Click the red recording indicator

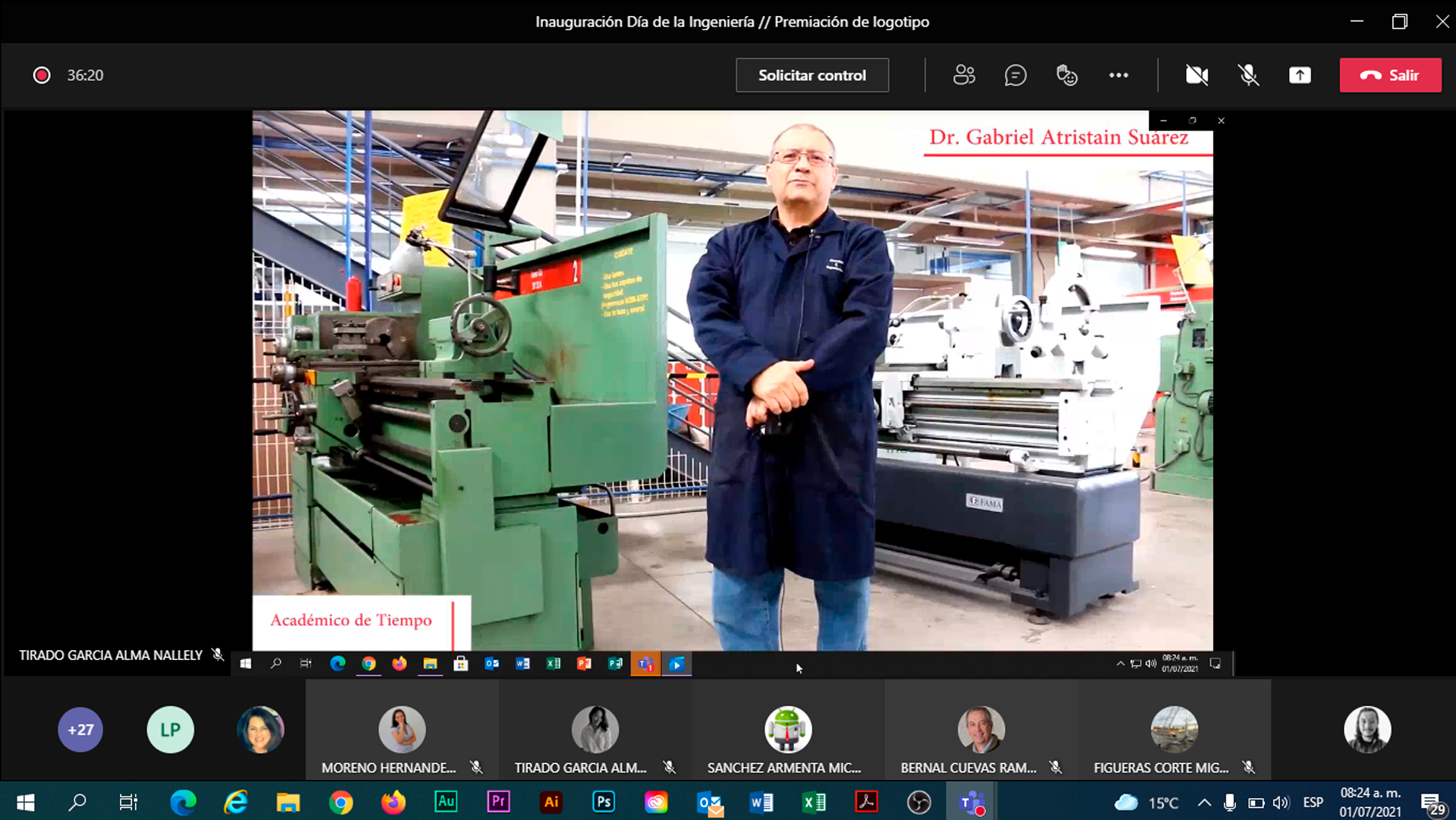[x=42, y=75]
